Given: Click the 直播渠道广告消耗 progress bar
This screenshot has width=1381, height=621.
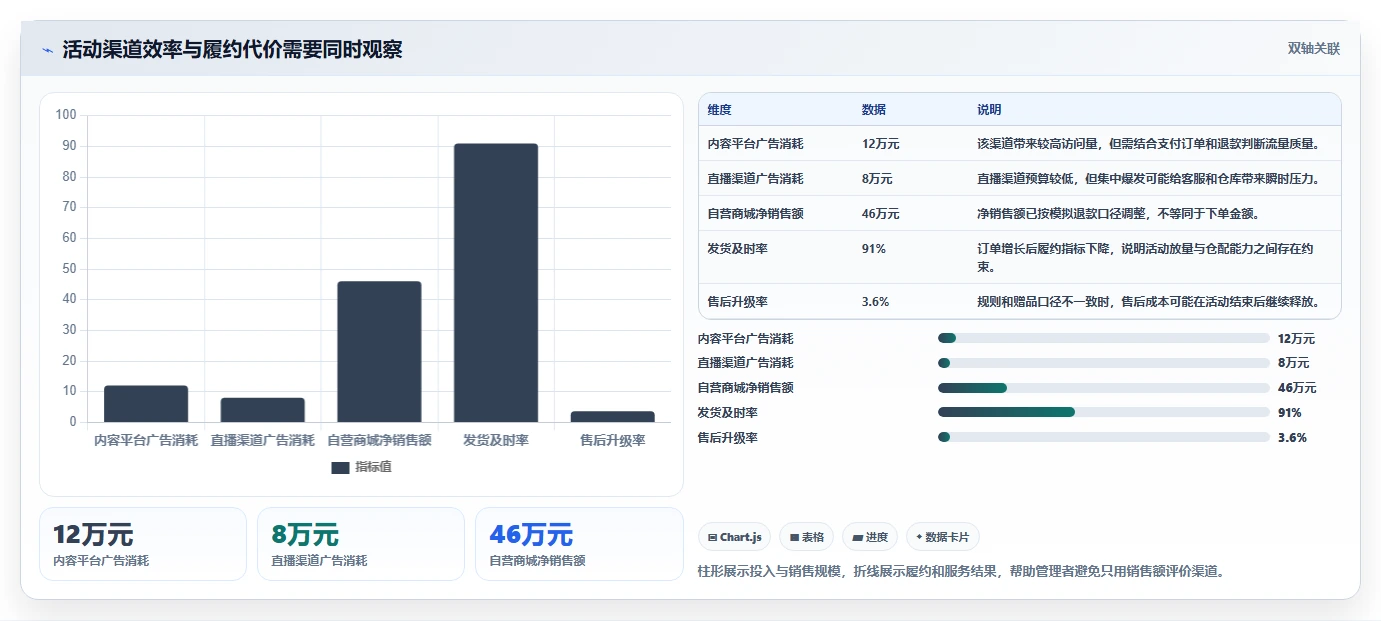Looking at the screenshot, I should 1104,363.
